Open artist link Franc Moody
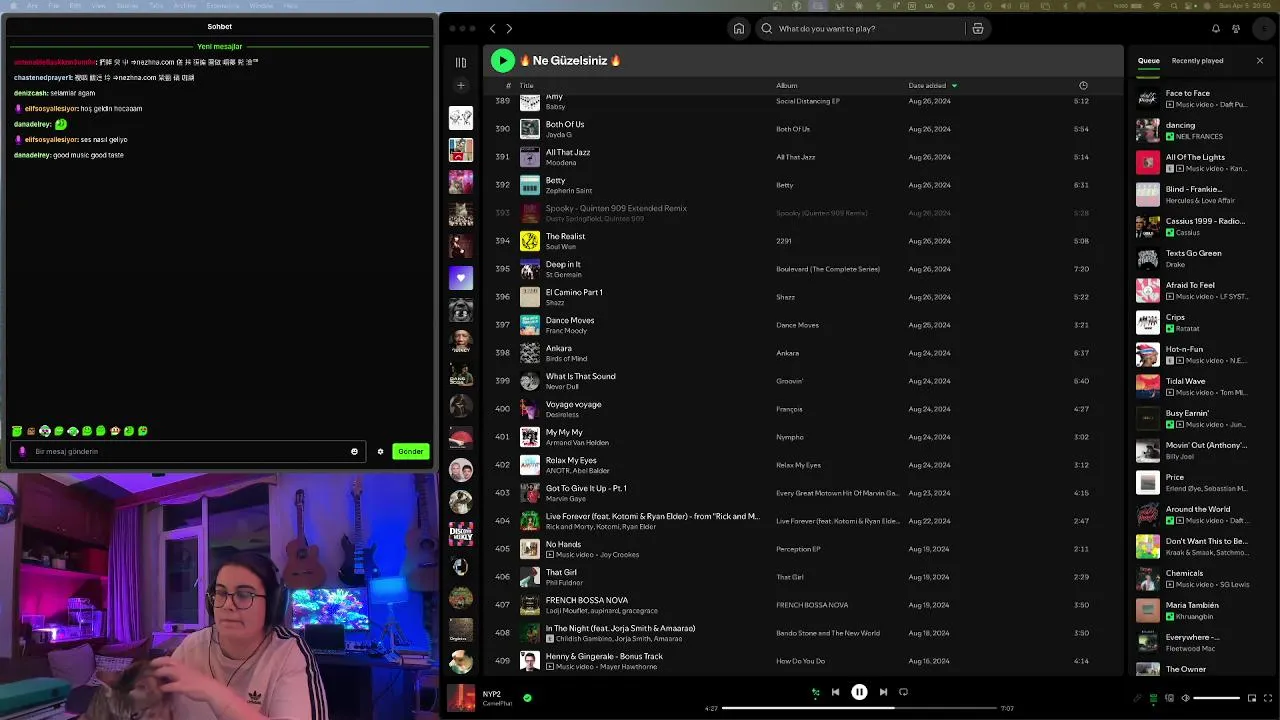Screen dimensions: 1280x720 [x=566, y=331]
